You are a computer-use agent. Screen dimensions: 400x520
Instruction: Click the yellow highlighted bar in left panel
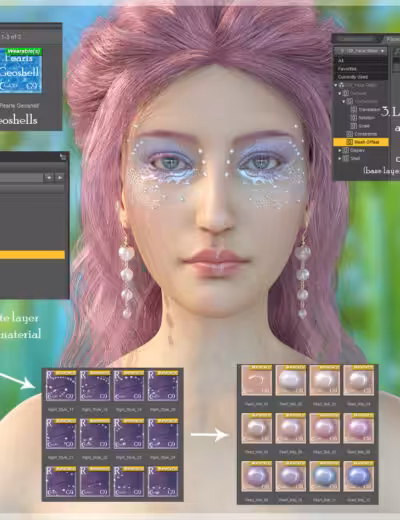(32, 255)
